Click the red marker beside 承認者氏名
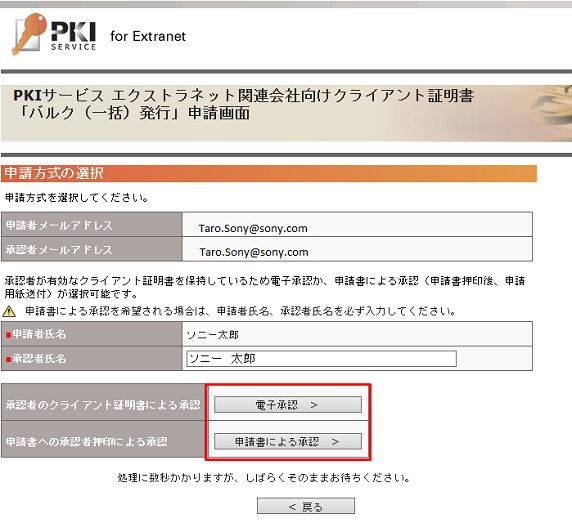Image resolution: width=572 pixels, height=523 pixels. (x=9, y=359)
